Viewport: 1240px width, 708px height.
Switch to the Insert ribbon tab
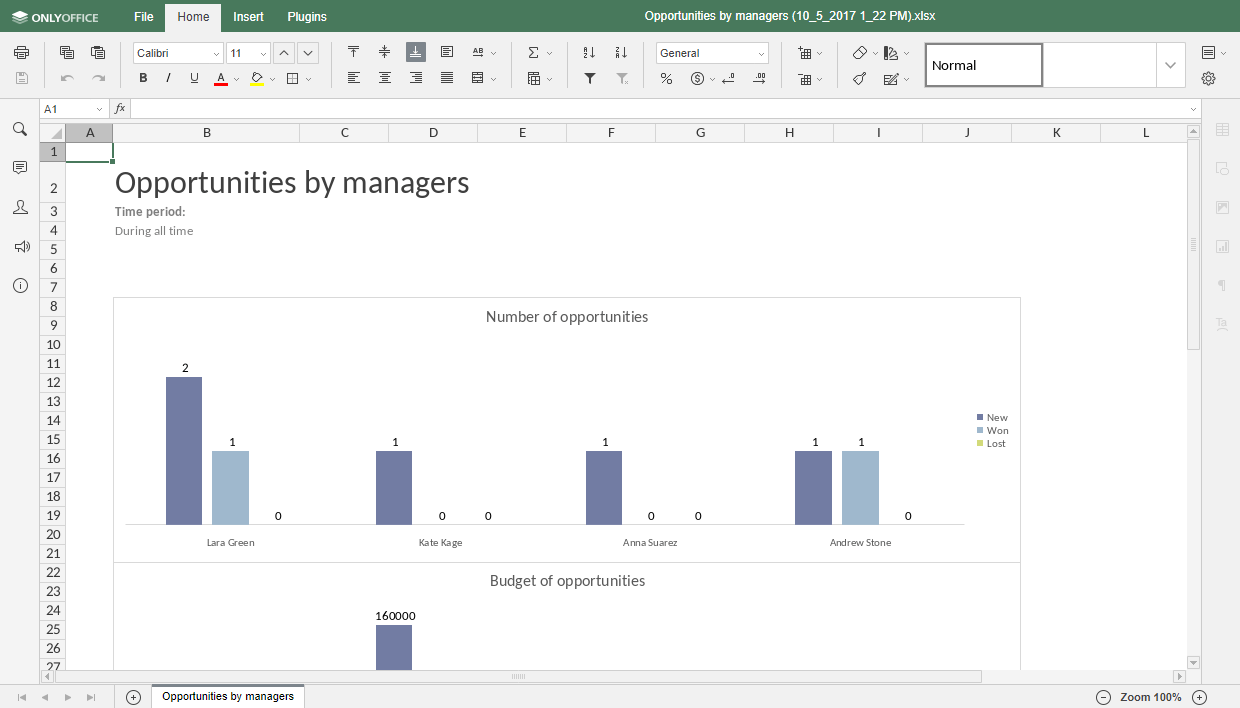(247, 17)
